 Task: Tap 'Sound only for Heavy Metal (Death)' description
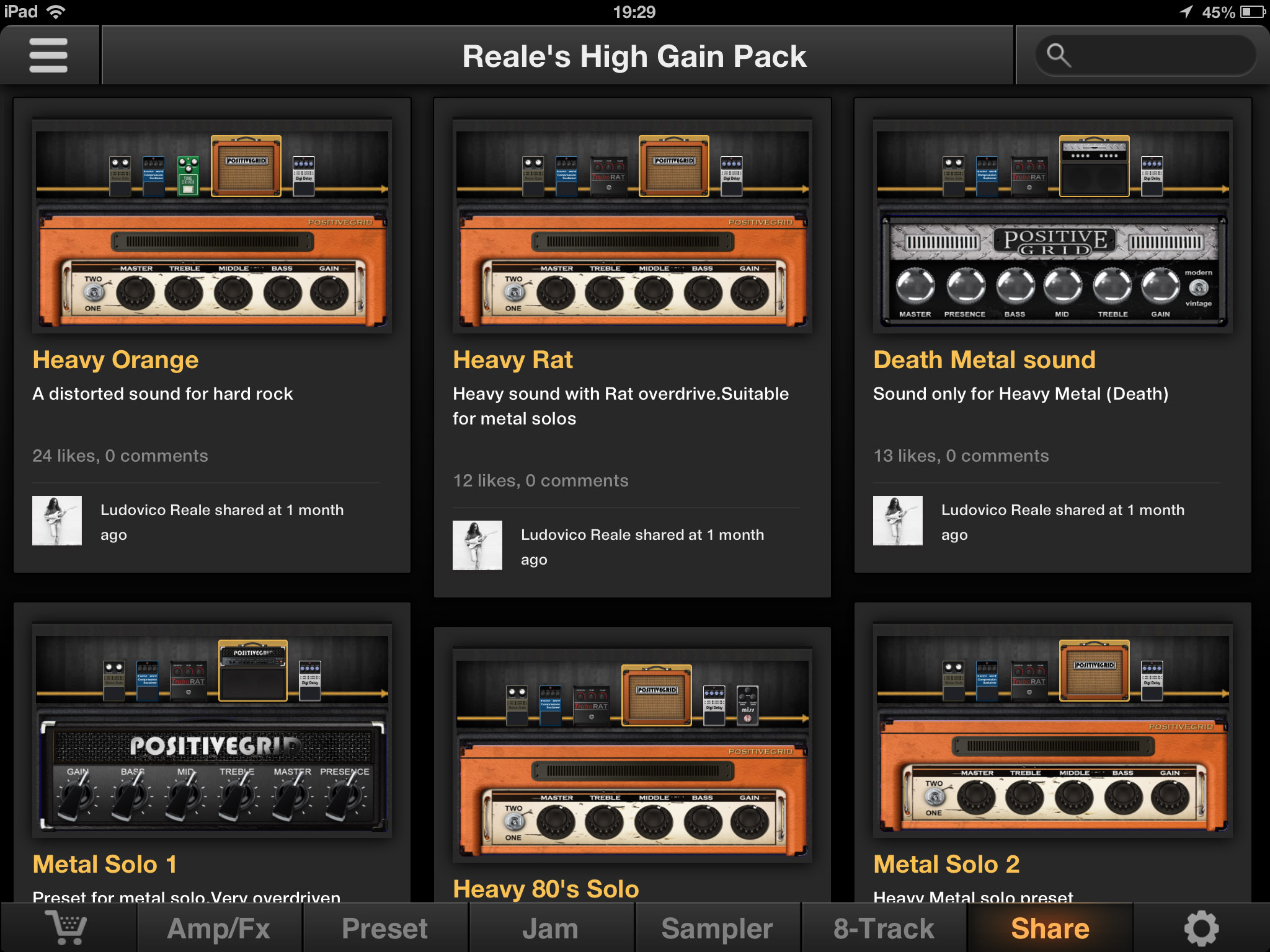[1021, 394]
